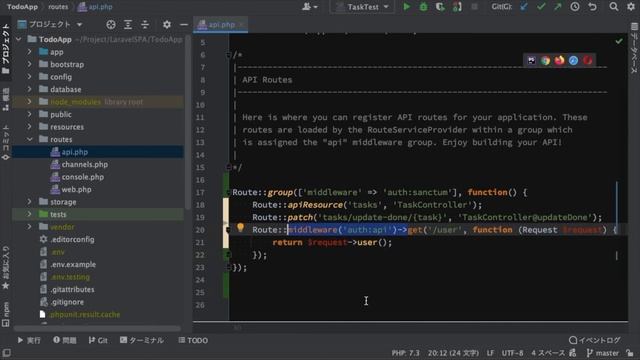This screenshot has height=360, width=640.
Task: Click the disabled stop button
Action: (474, 7)
